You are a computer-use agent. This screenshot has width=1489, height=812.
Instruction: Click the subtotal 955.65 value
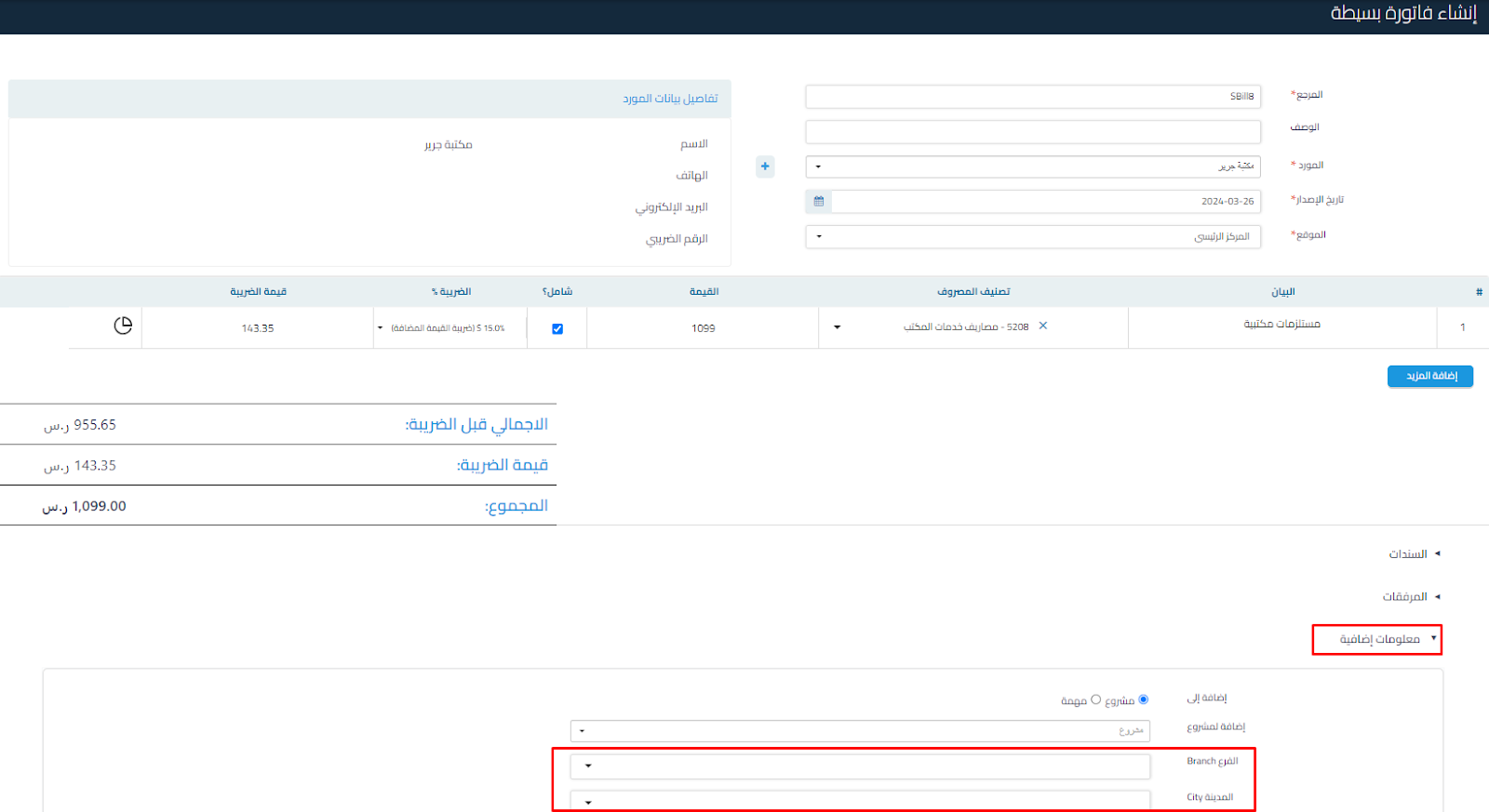coord(80,425)
